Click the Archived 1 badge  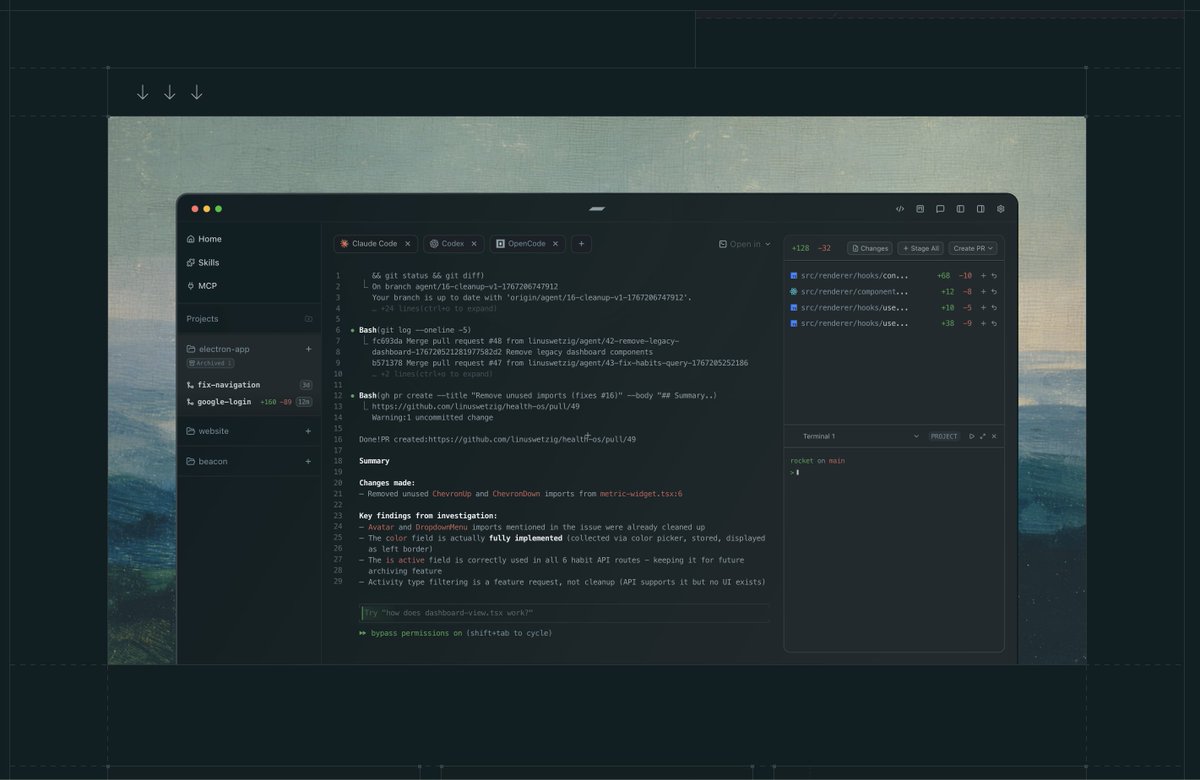[210, 363]
